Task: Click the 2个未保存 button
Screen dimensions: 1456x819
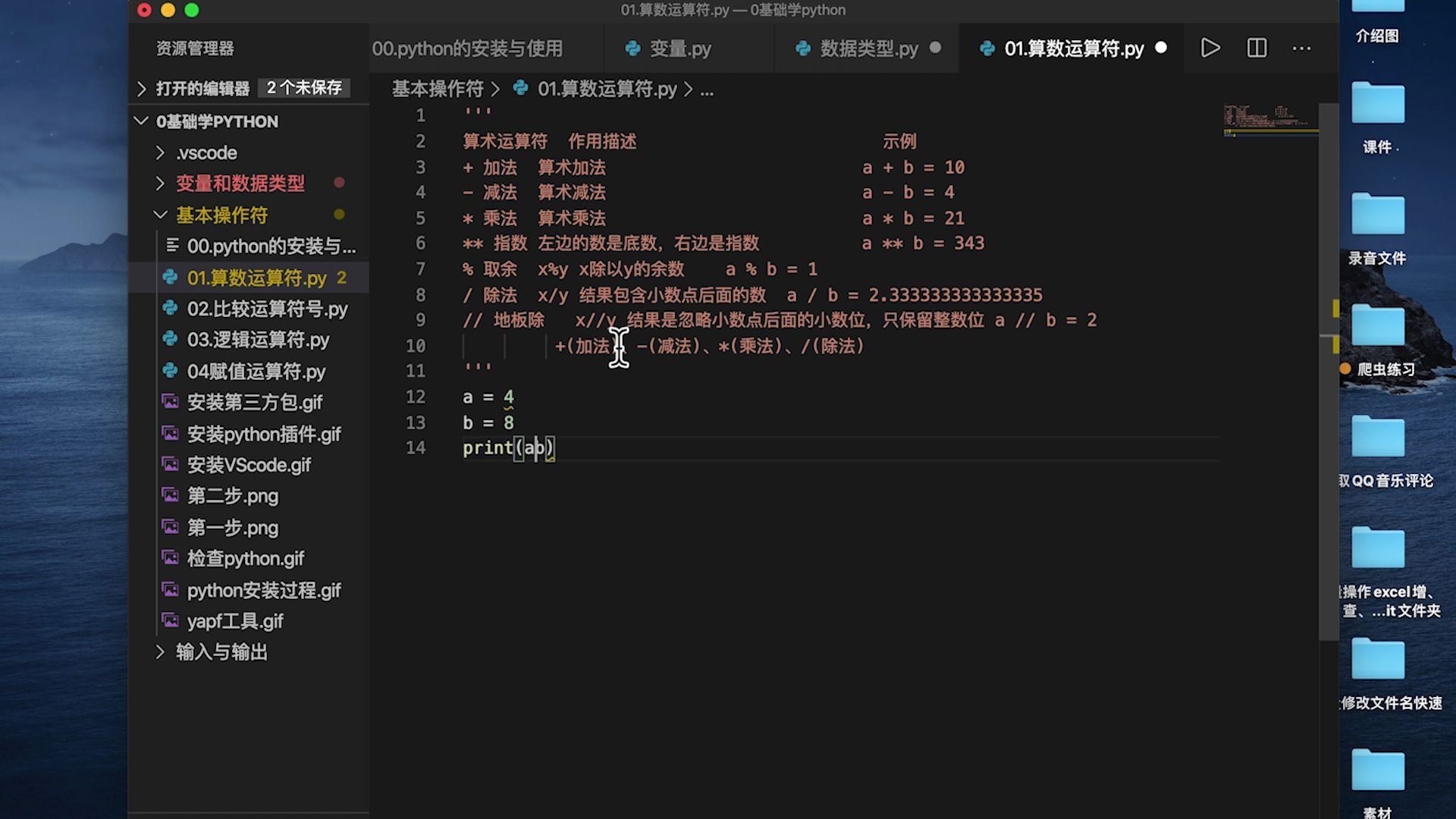Action: pyautogui.click(x=305, y=88)
